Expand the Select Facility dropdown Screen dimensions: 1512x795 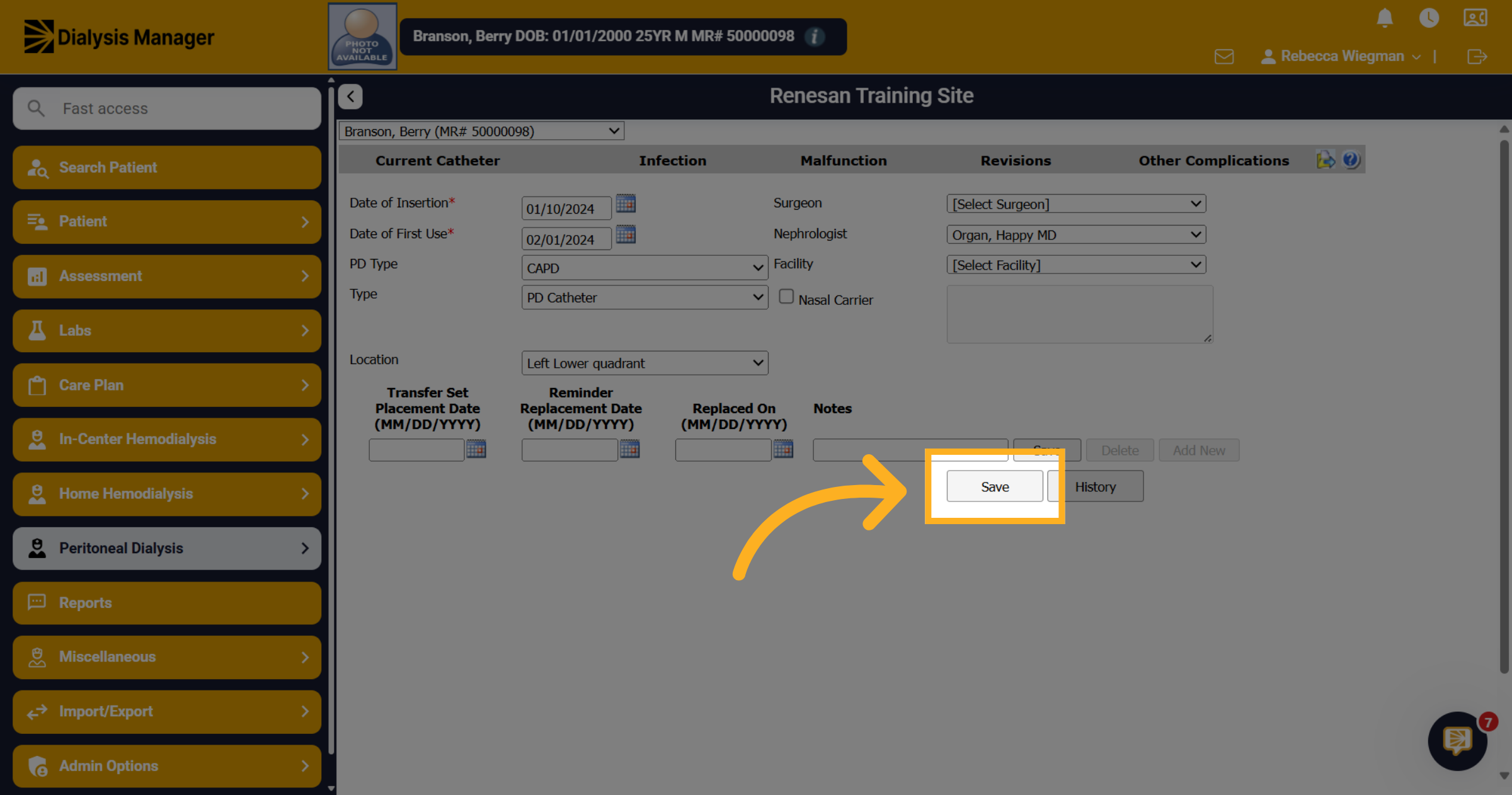click(x=1076, y=265)
